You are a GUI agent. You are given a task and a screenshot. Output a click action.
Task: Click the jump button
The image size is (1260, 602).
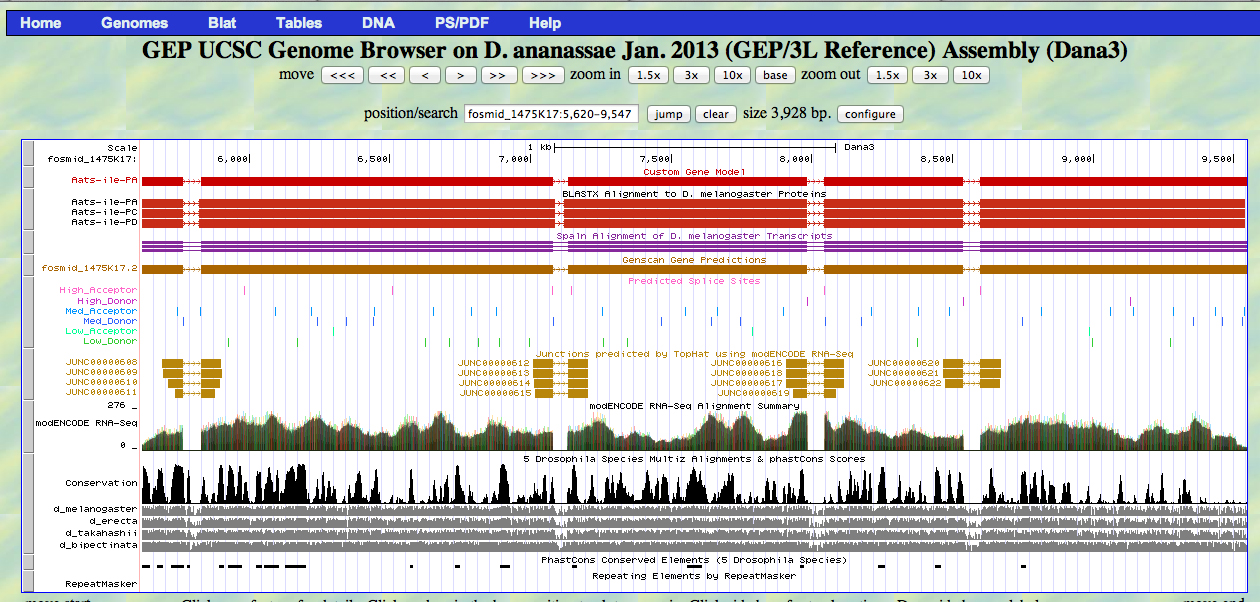pos(668,114)
